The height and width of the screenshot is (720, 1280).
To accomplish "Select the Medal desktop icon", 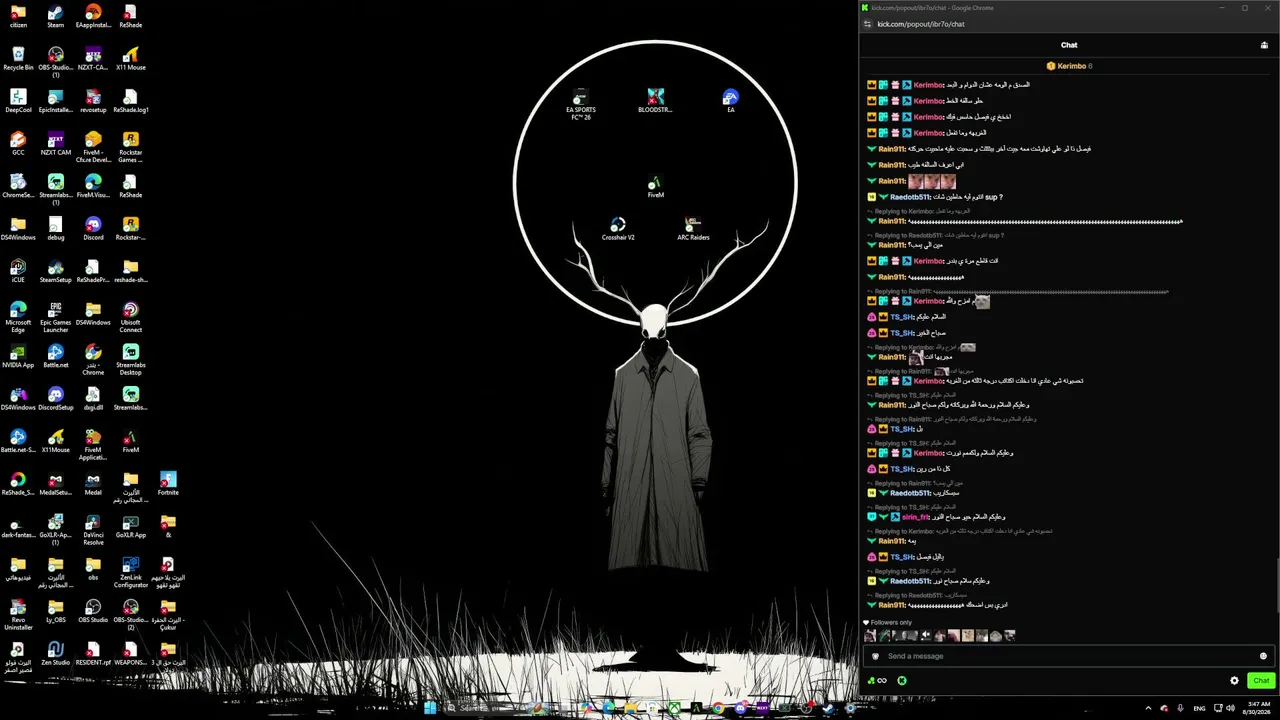I will pyautogui.click(x=93, y=483).
